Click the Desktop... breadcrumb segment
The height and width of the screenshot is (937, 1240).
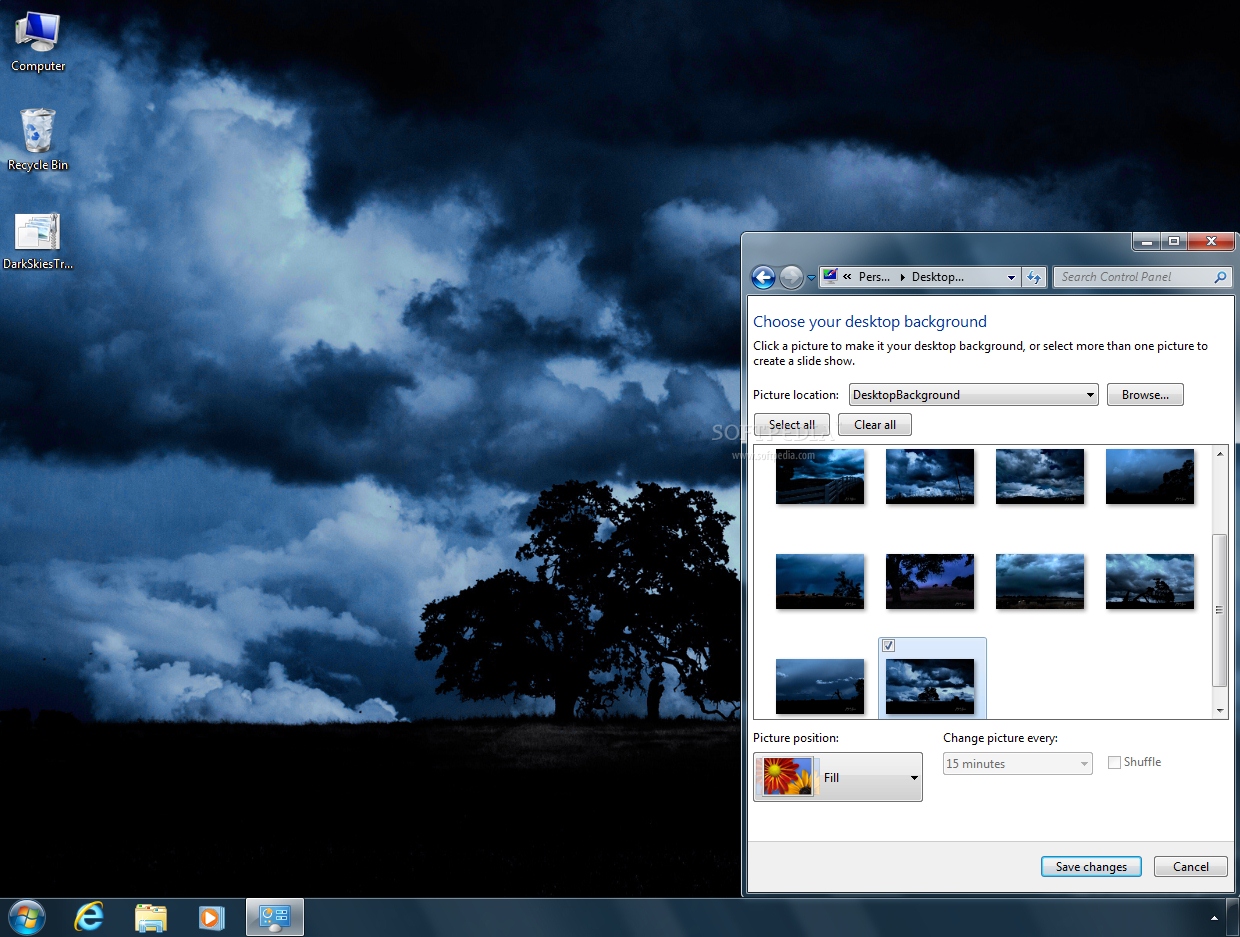pos(938,277)
